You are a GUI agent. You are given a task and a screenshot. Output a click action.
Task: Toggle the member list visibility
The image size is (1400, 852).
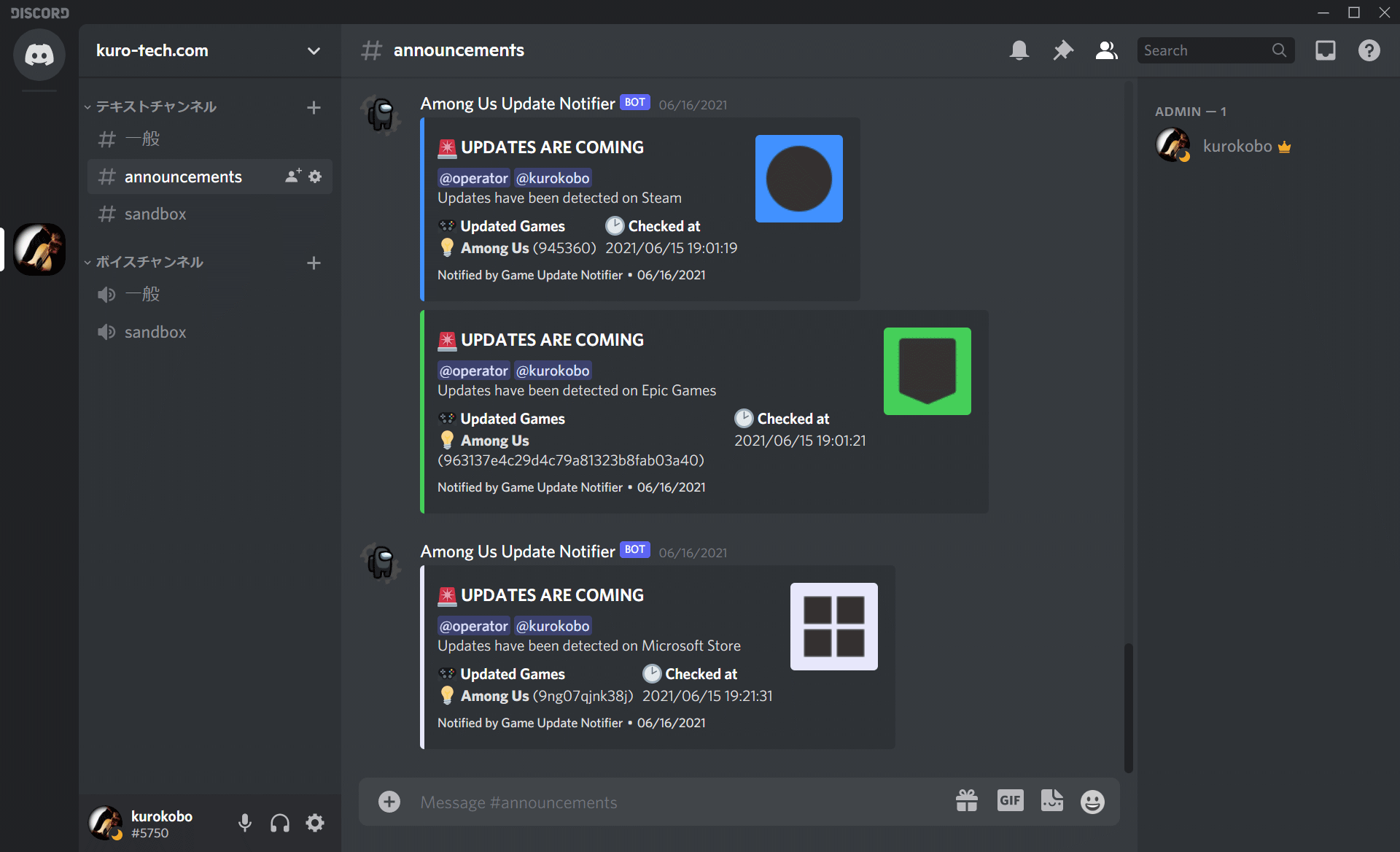point(1106,50)
